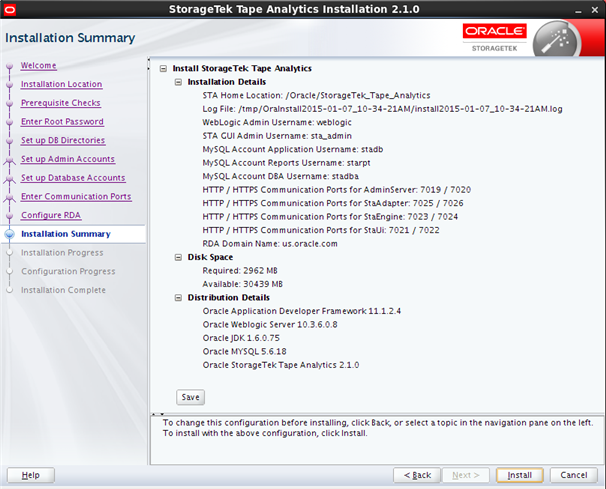
Task: Select Installation Summary in navigation pane
Action: coord(66,234)
